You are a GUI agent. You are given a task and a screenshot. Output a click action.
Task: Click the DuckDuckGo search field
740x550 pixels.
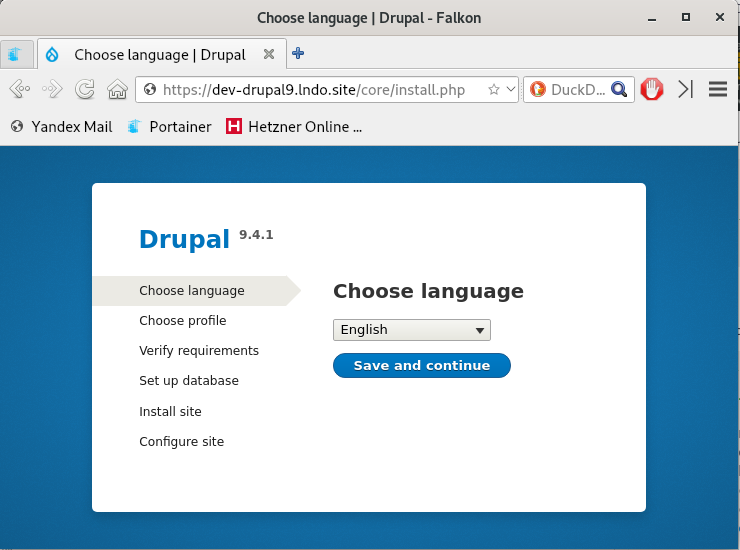(x=578, y=89)
